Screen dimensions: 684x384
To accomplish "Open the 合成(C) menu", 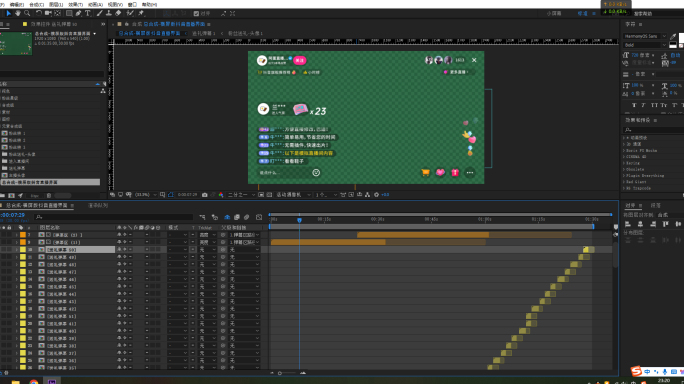I will pyautogui.click(x=36, y=4).
